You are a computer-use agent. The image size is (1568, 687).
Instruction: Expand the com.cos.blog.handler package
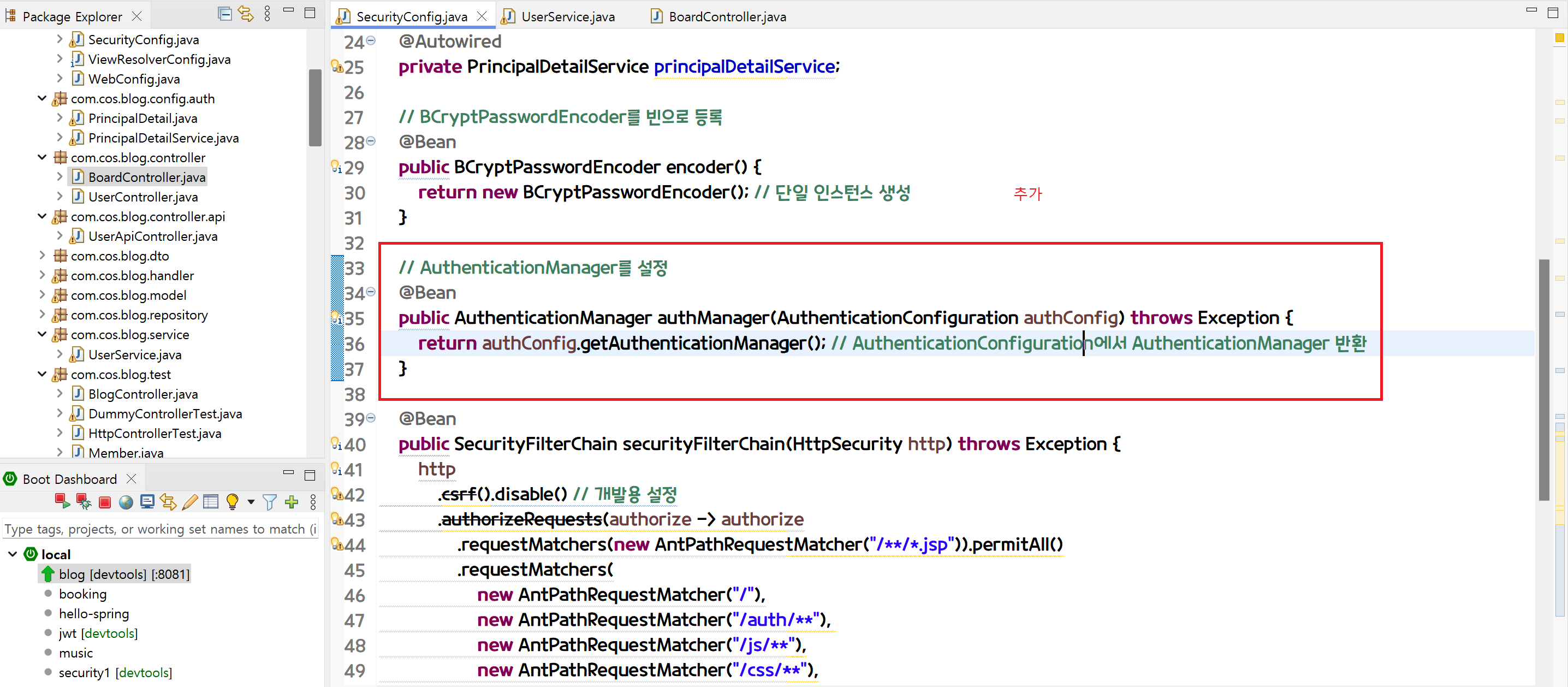click(42, 275)
